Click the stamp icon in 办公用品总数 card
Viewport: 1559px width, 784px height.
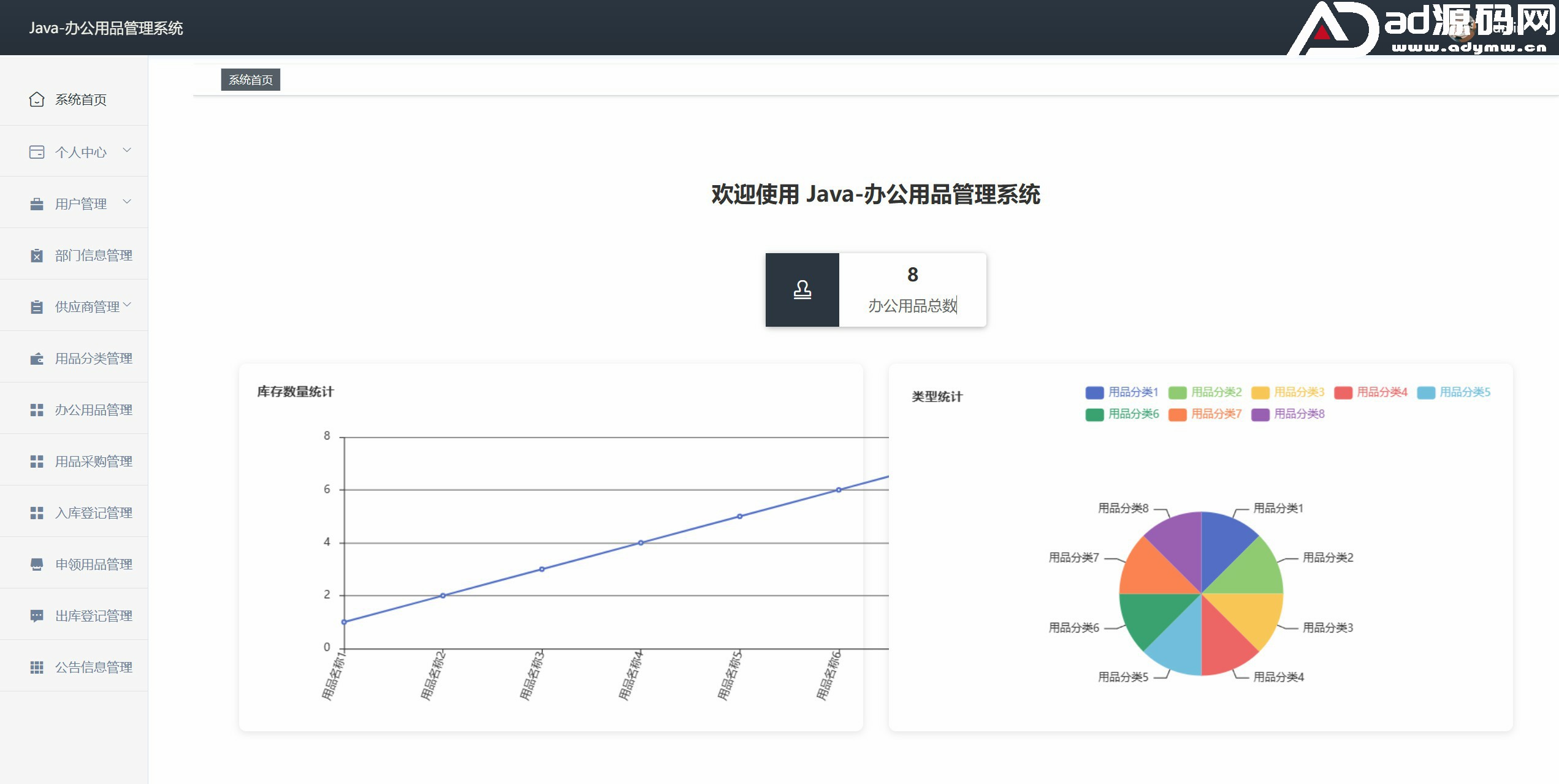point(802,289)
